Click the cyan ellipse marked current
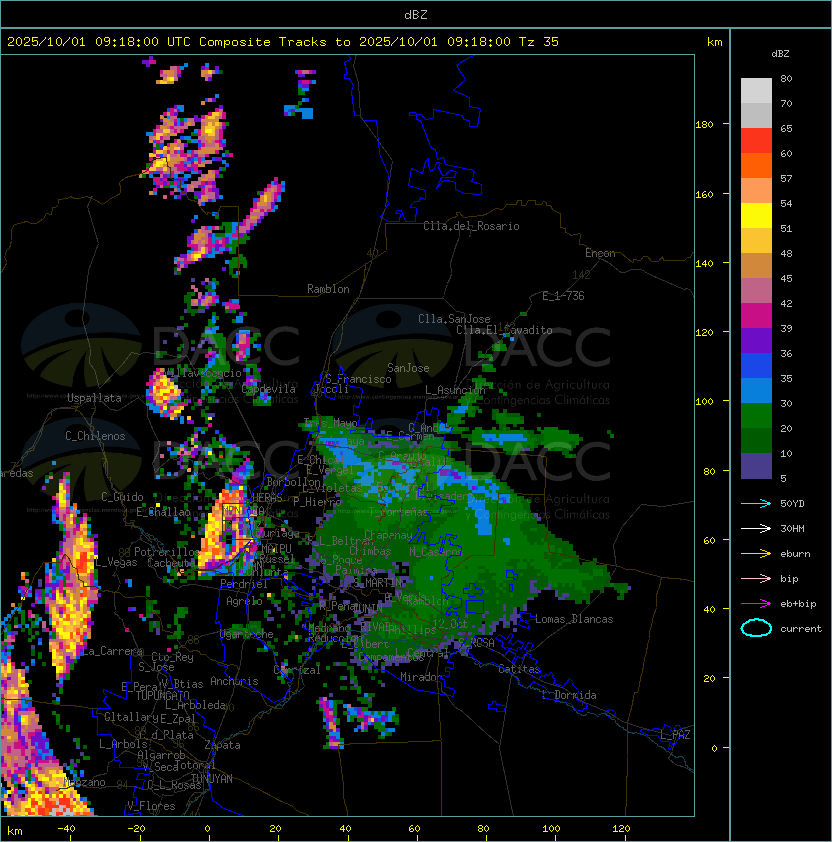 coord(756,628)
